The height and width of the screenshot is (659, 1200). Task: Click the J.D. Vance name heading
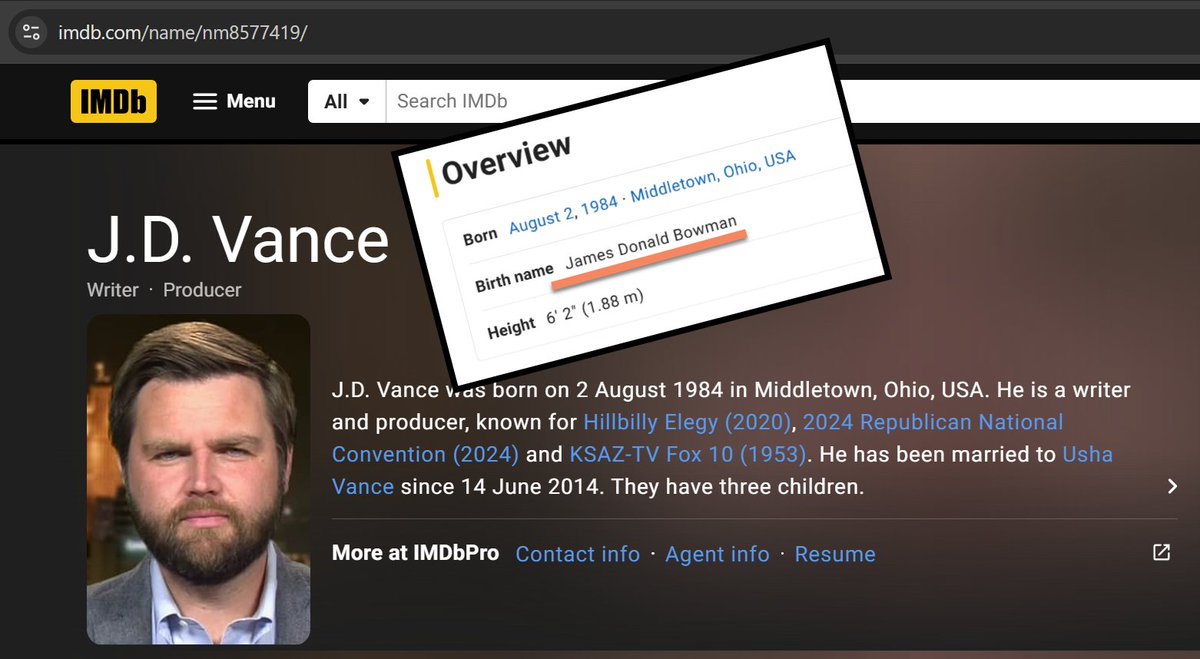tap(238, 240)
